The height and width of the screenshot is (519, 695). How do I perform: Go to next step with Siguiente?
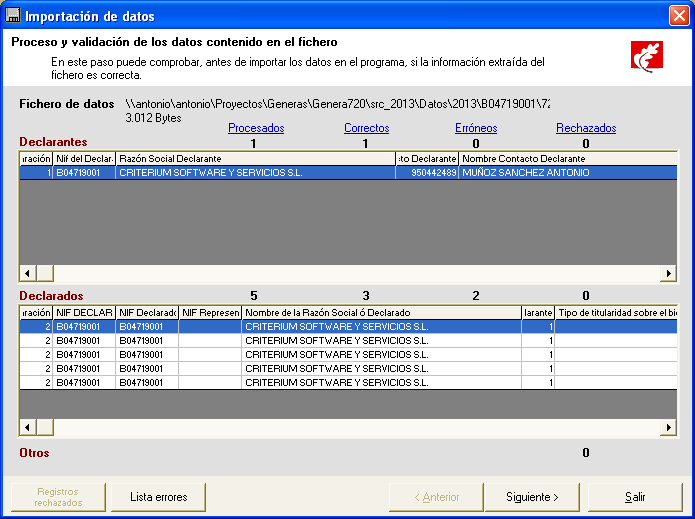532,497
